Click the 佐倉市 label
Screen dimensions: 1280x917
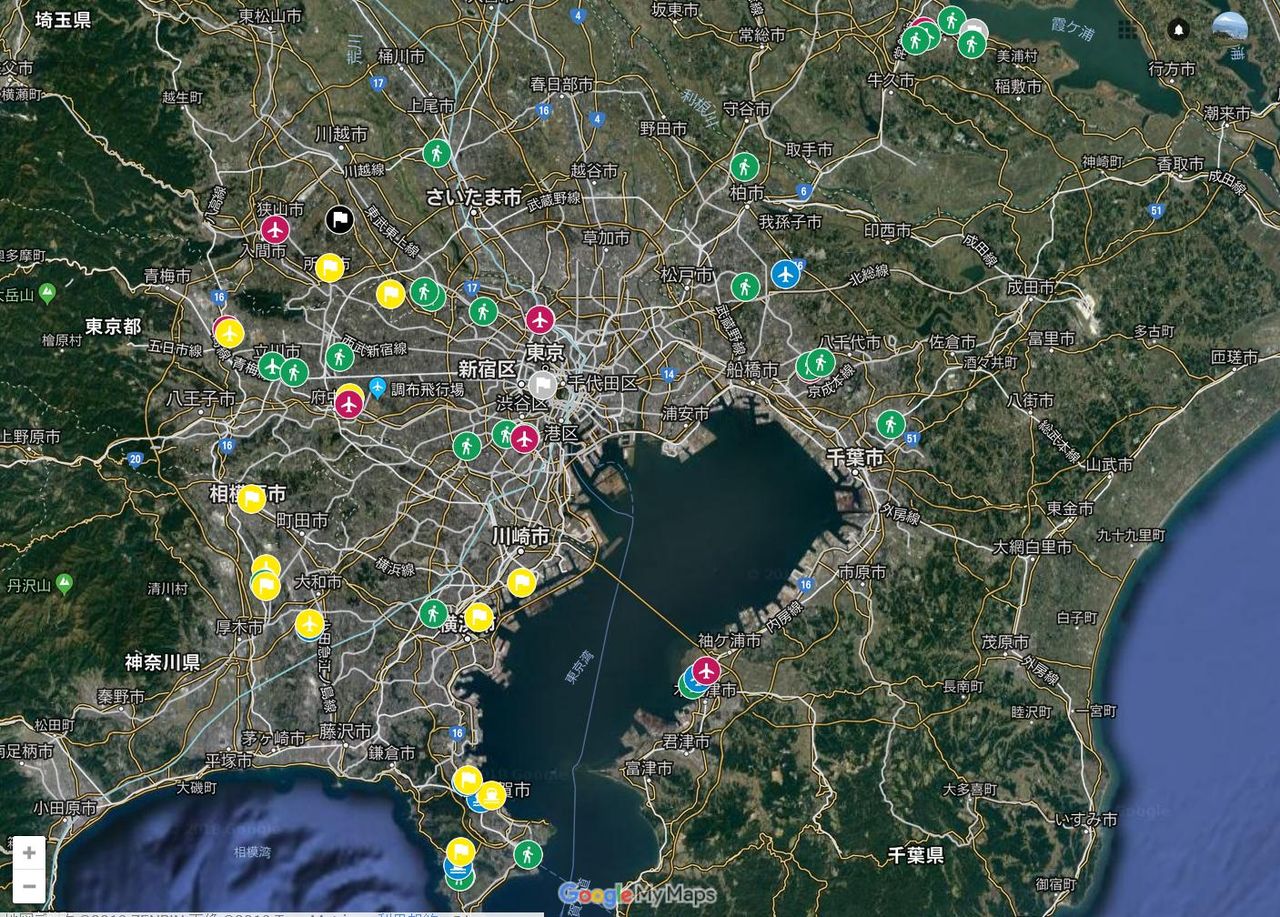coord(952,342)
